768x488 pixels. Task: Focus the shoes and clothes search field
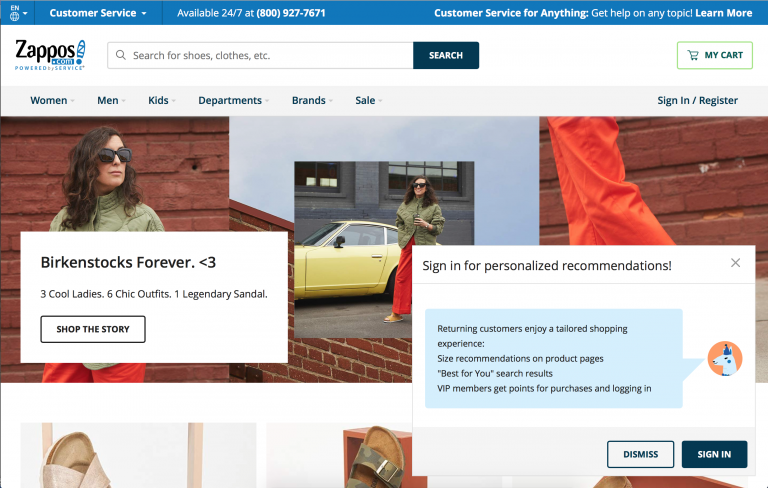point(260,55)
